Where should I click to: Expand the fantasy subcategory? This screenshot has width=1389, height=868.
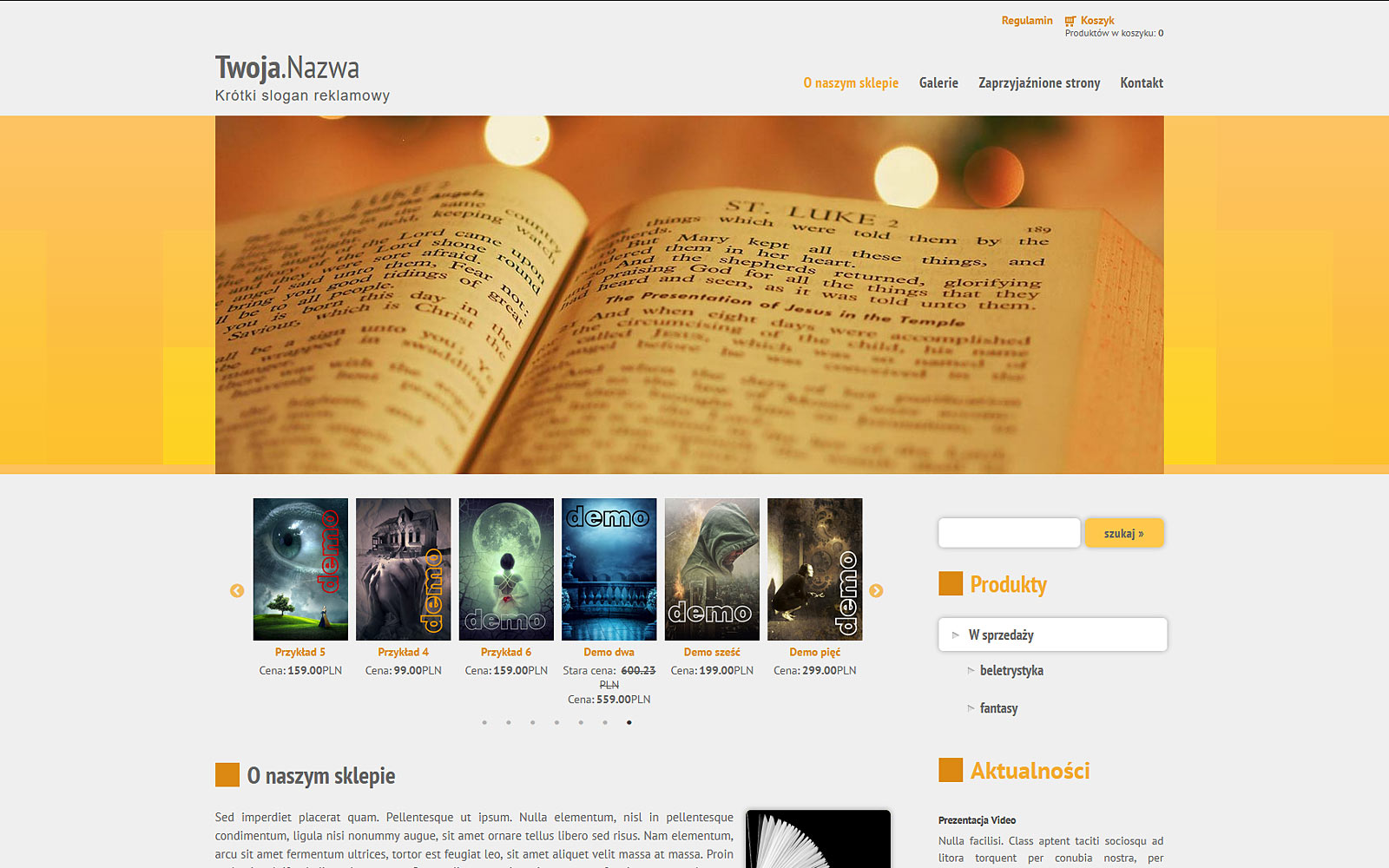pyautogui.click(x=998, y=708)
